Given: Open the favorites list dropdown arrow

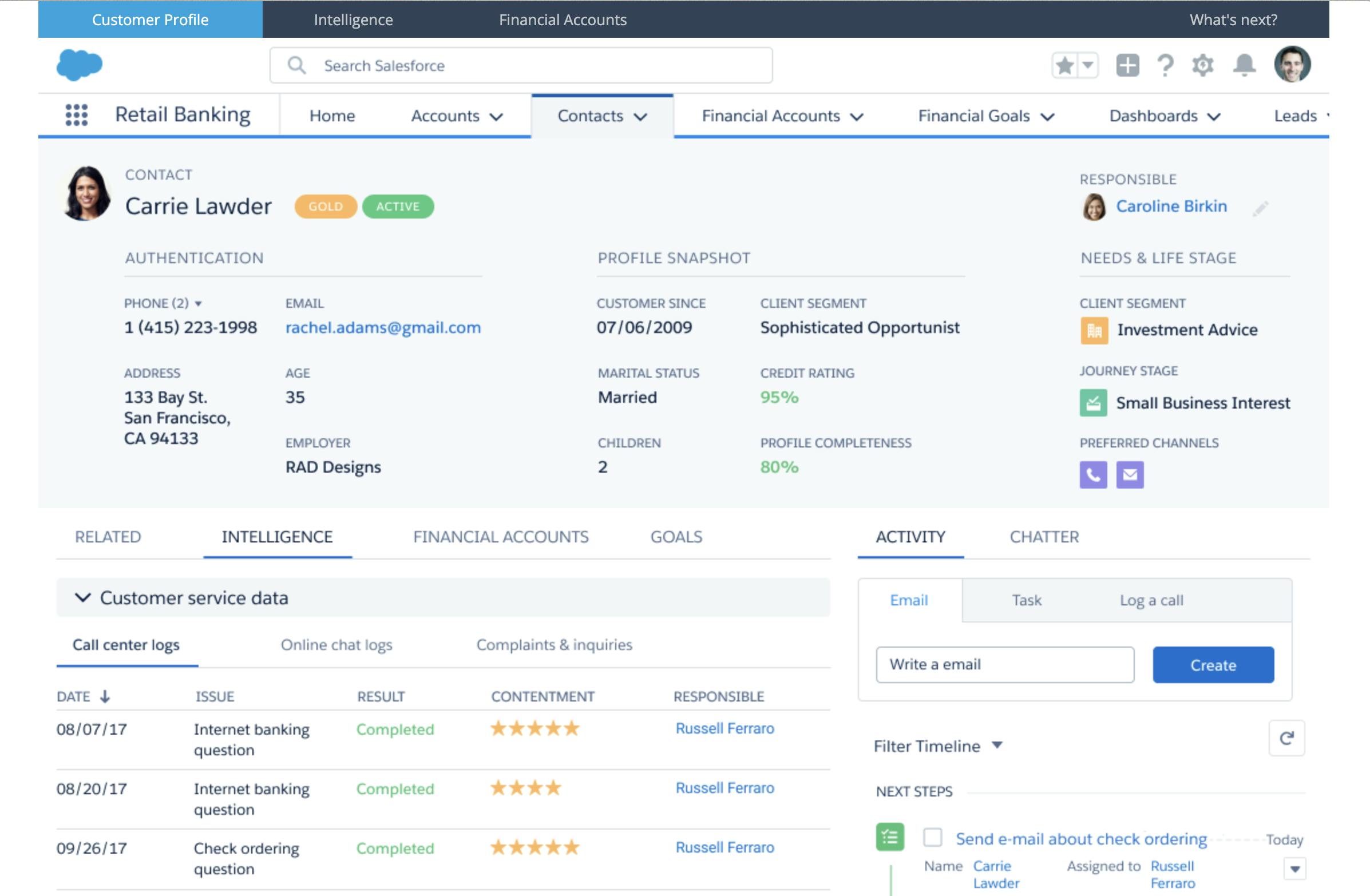Looking at the screenshot, I should click(x=1087, y=65).
